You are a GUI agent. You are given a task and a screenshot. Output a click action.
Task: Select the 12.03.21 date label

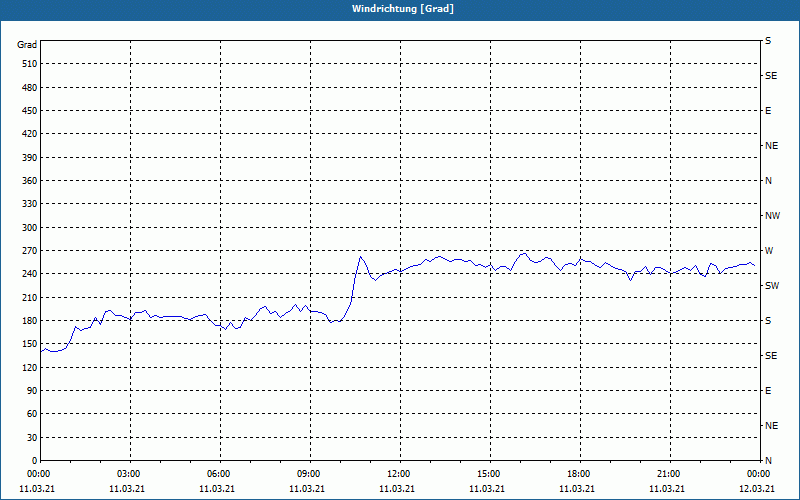pos(757,489)
